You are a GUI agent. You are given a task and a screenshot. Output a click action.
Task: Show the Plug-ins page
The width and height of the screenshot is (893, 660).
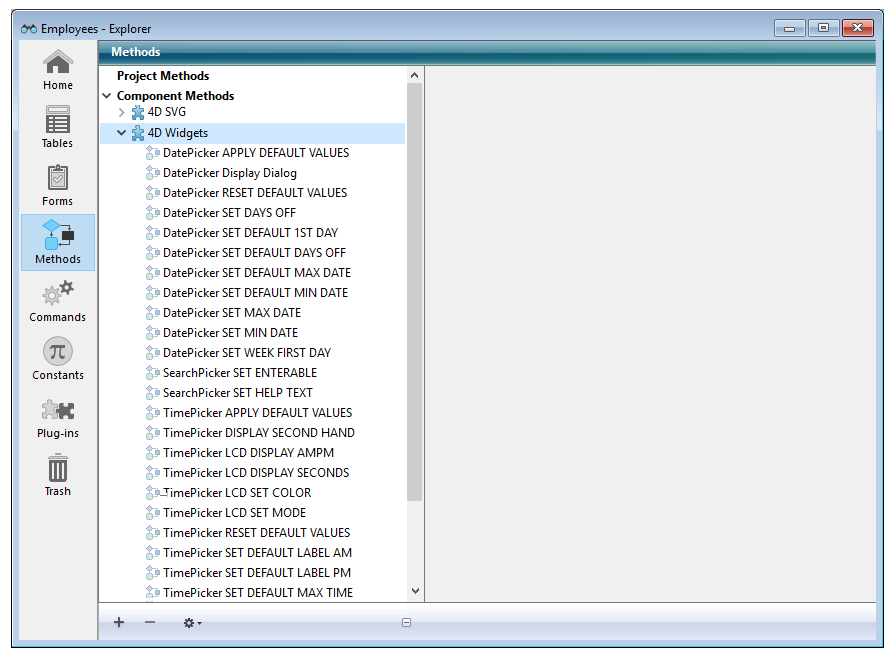coord(58,416)
